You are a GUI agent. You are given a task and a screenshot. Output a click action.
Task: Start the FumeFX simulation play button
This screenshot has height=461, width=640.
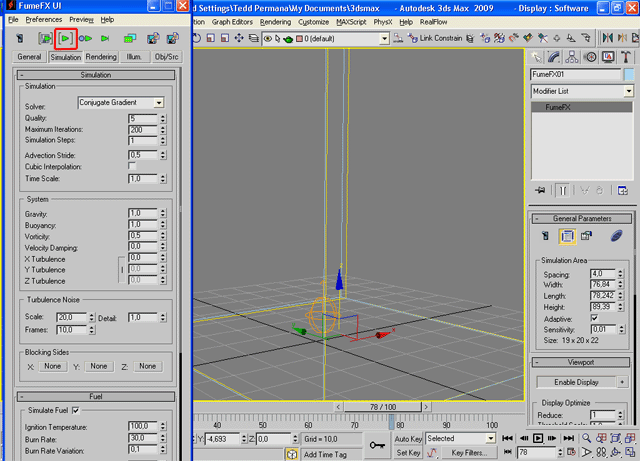[x=65, y=38]
